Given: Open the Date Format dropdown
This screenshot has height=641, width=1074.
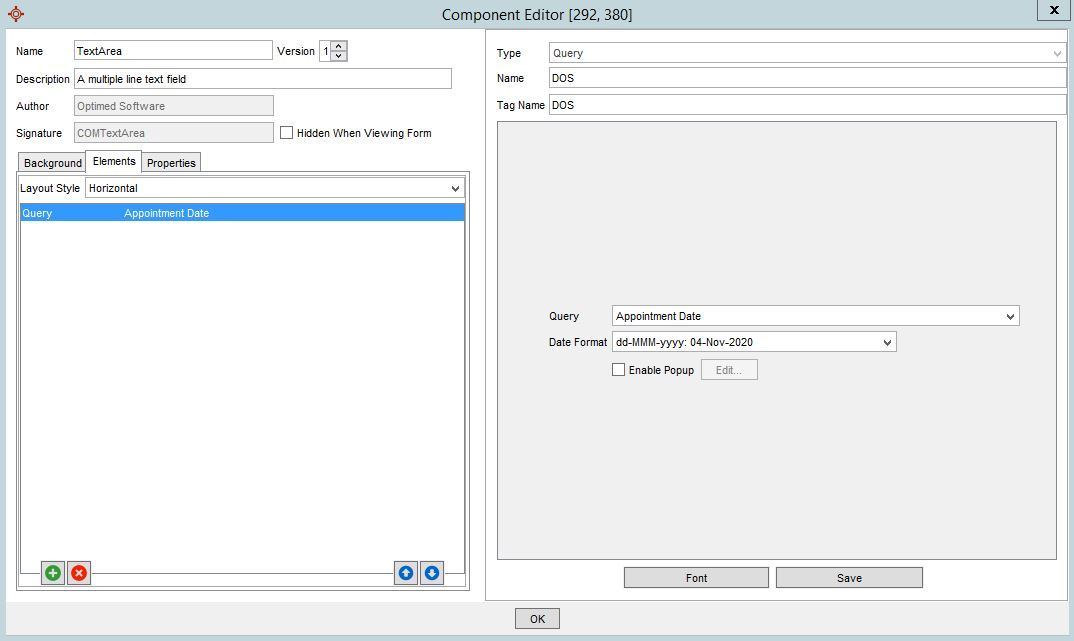Looking at the screenshot, I should click(x=888, y=342).
